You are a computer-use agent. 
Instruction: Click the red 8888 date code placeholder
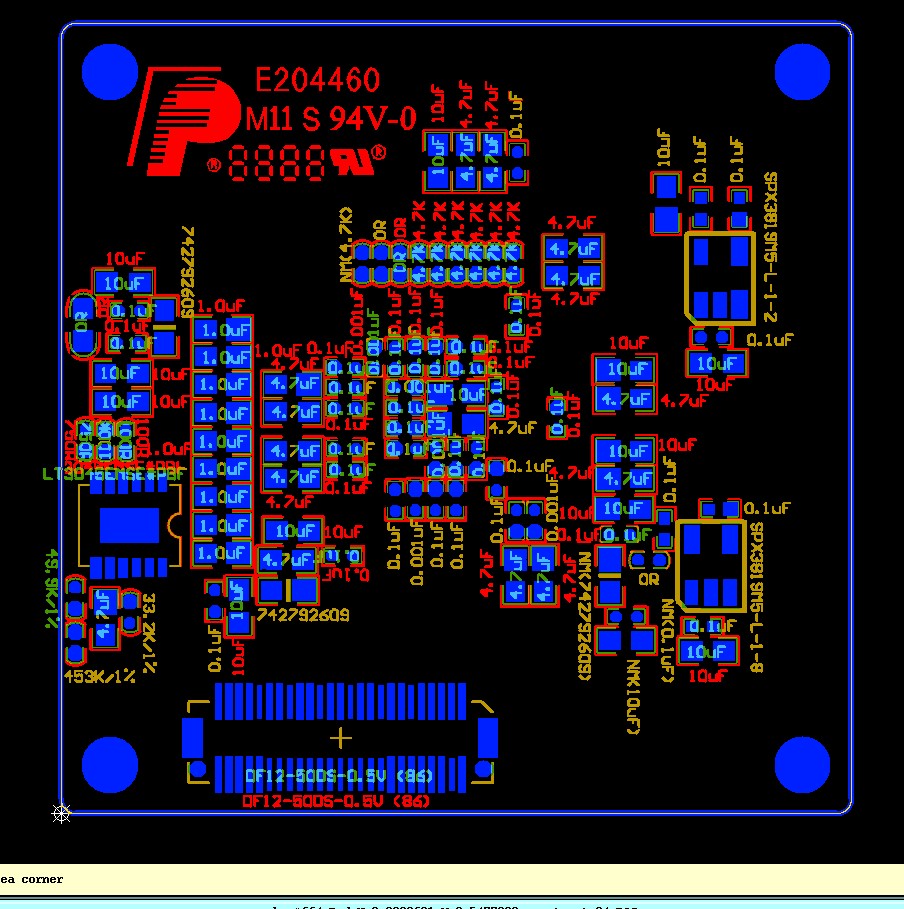277,163
